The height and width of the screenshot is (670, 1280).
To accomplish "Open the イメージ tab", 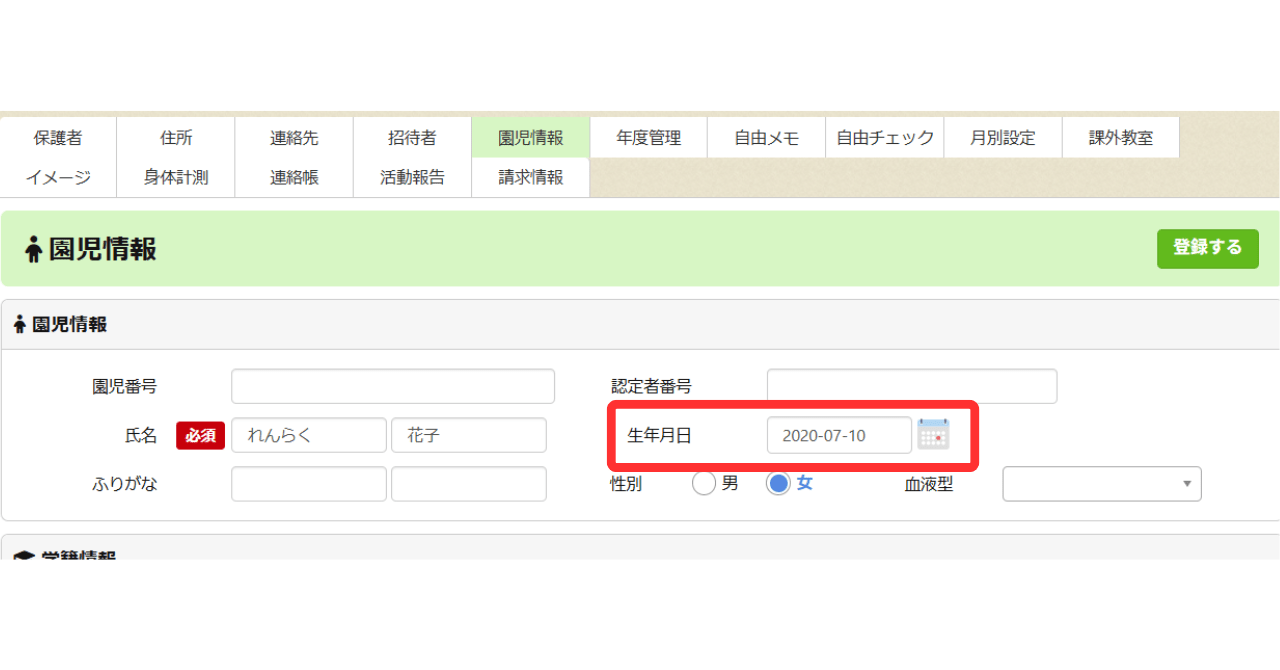I will tap(58, 178).
